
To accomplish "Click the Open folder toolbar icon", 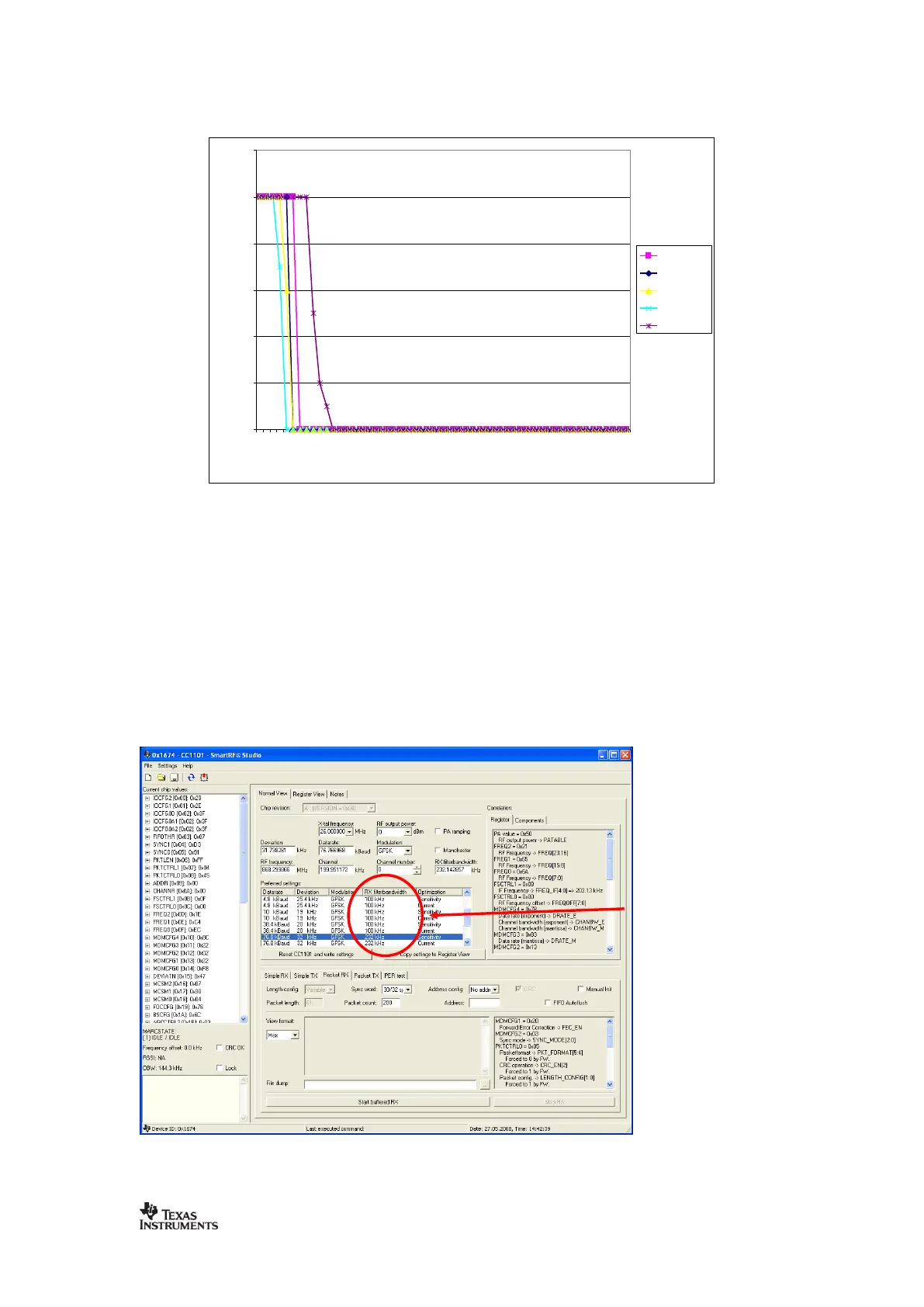I will tap(161, 777).
